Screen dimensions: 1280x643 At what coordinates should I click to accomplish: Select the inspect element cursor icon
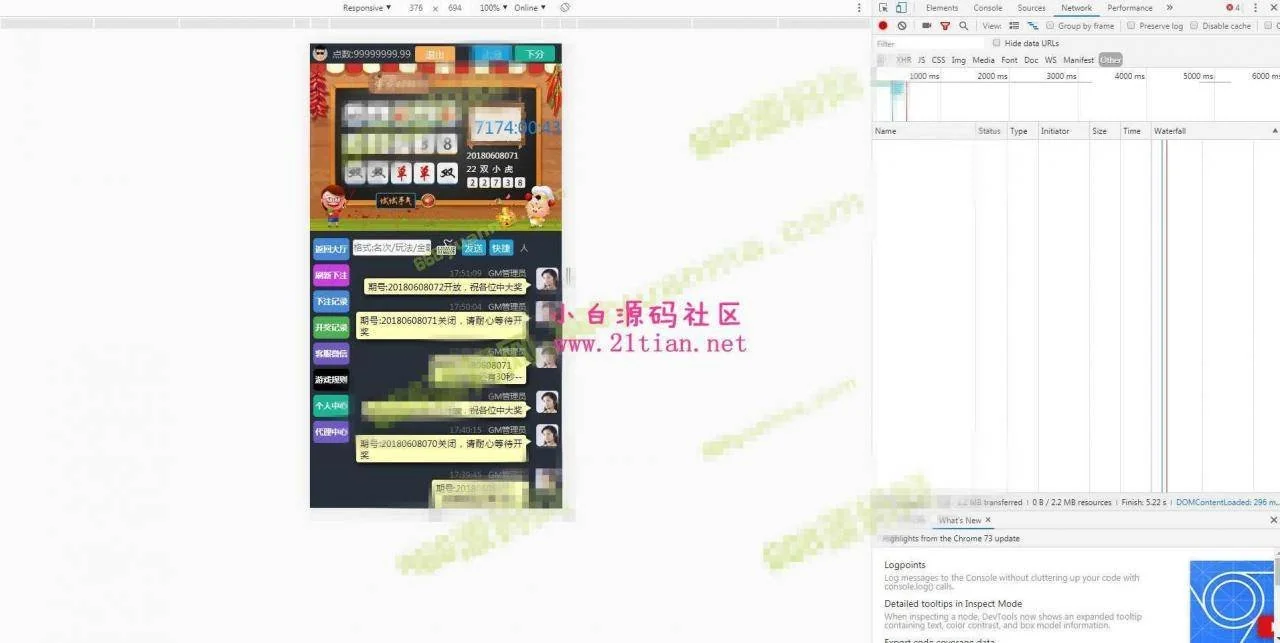tap(883, 8)
